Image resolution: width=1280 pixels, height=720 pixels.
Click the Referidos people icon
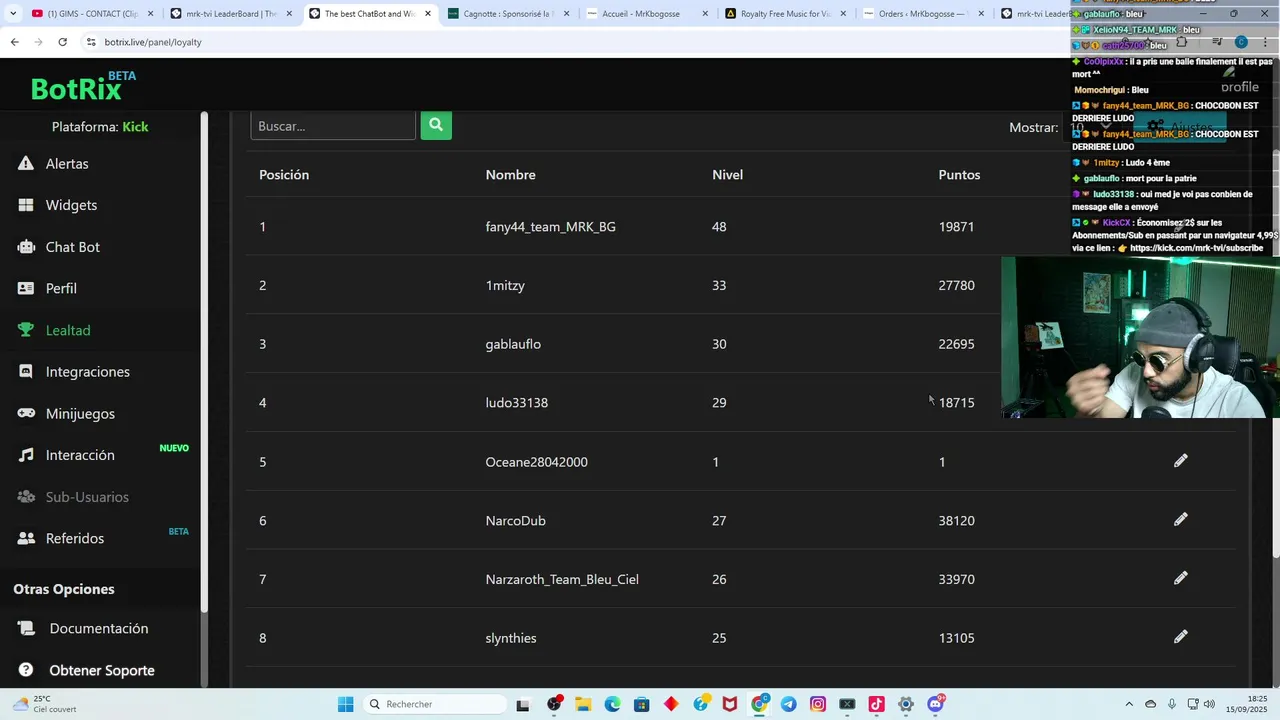26,538
